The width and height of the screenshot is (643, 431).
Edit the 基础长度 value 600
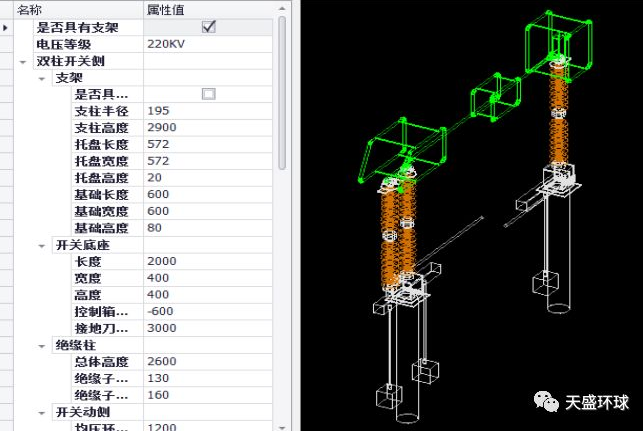pyautogui.click(x=208, y=194)
